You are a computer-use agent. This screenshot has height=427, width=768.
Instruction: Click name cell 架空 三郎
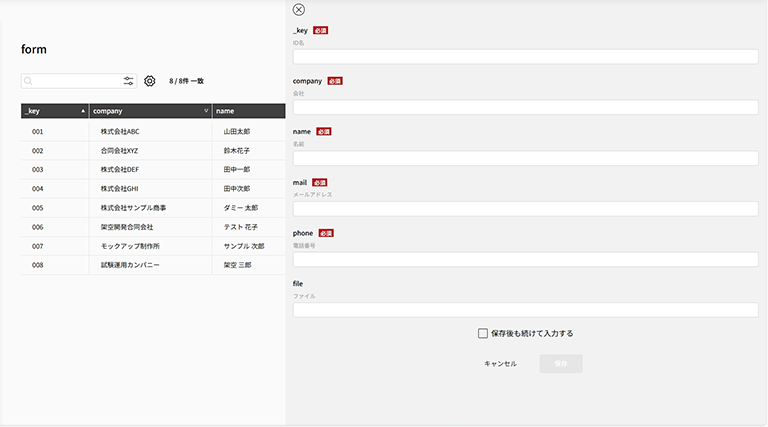(x=238, y=265)
